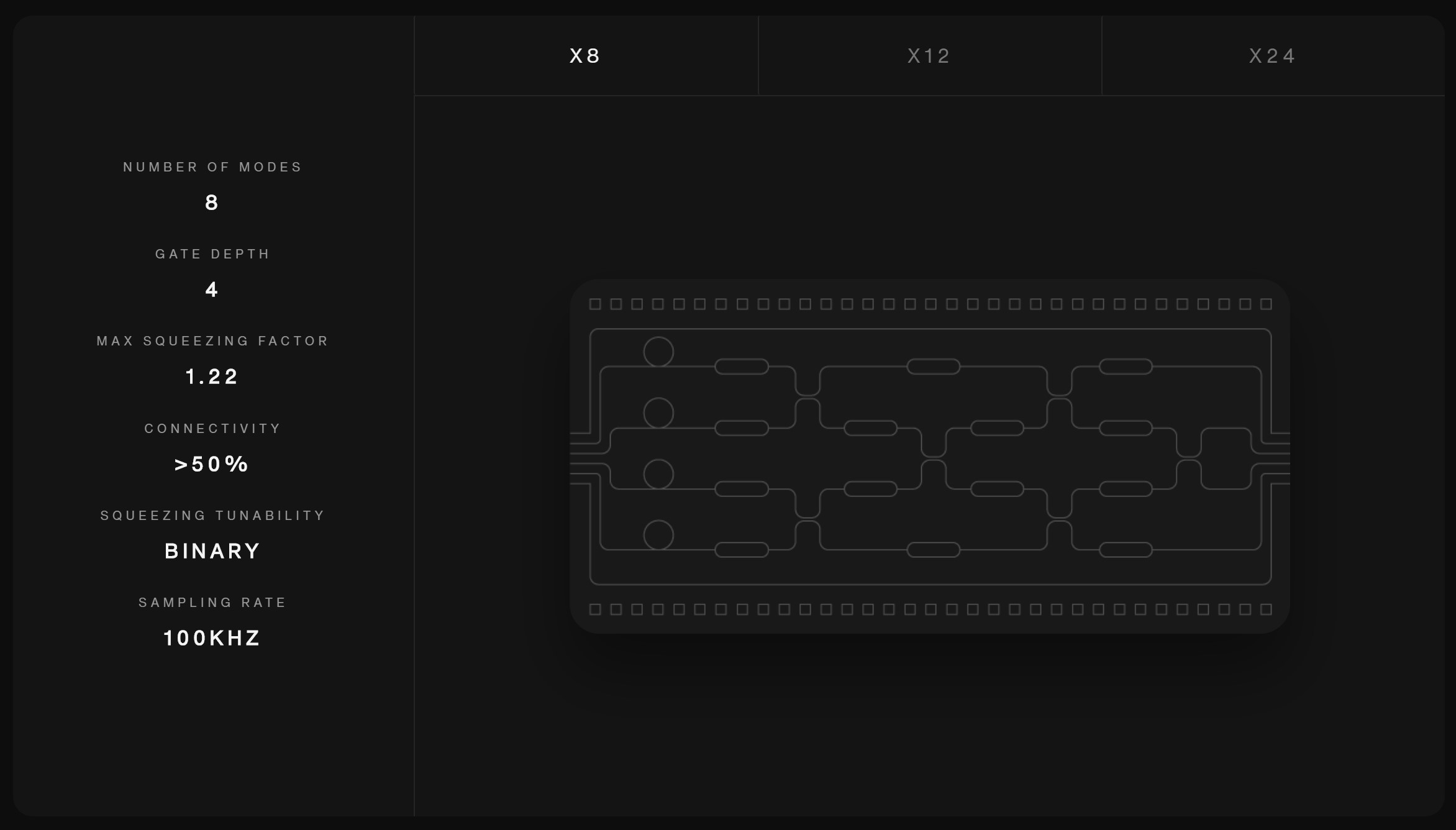This screenshot has width=1456, height=830.
Task: Click the GATE DEPTH label
Action: click(x=212, y=254)
